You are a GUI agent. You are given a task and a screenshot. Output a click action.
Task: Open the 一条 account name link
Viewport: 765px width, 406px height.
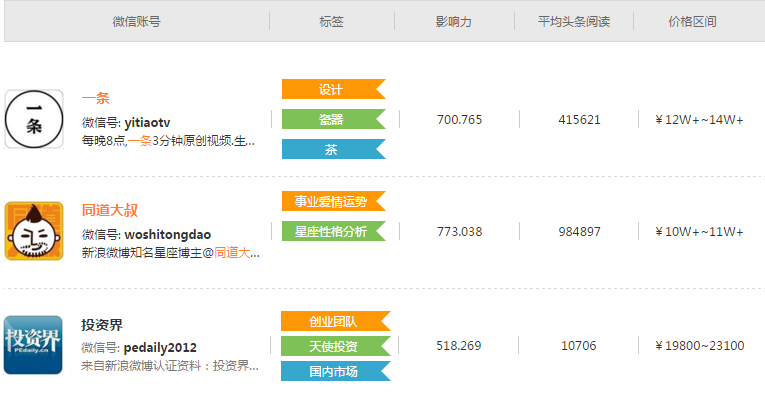pyautogui.click(x=96, y=98)
